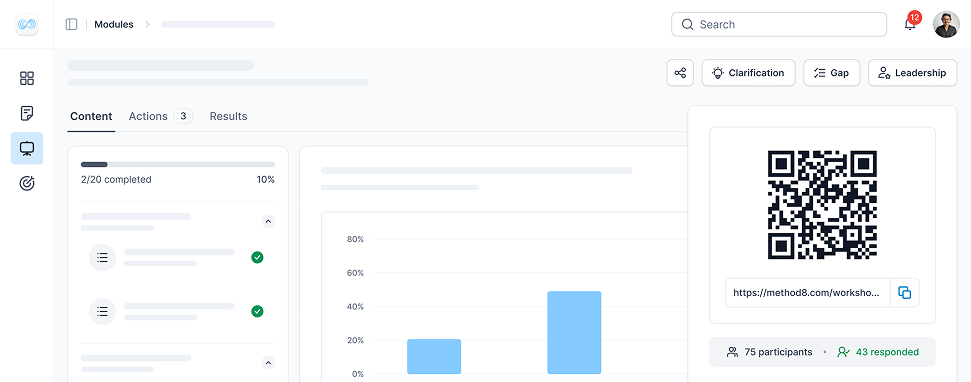Toggle the sidebar panel icon
Image resolution: width=971 pixels, height=382 pixels.
click(71, 25)
